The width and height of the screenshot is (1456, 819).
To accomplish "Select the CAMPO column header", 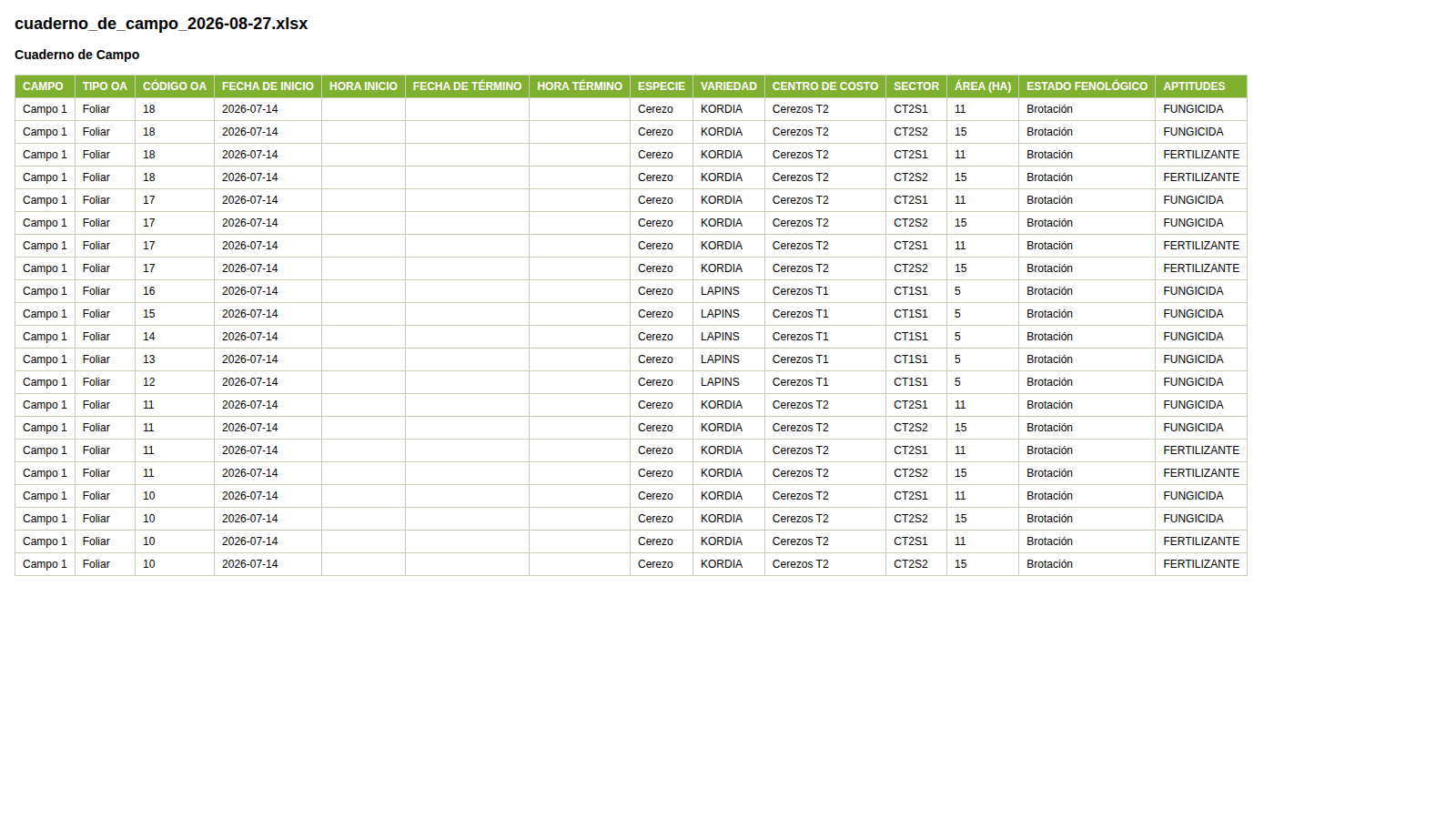I will click(45, 86).
